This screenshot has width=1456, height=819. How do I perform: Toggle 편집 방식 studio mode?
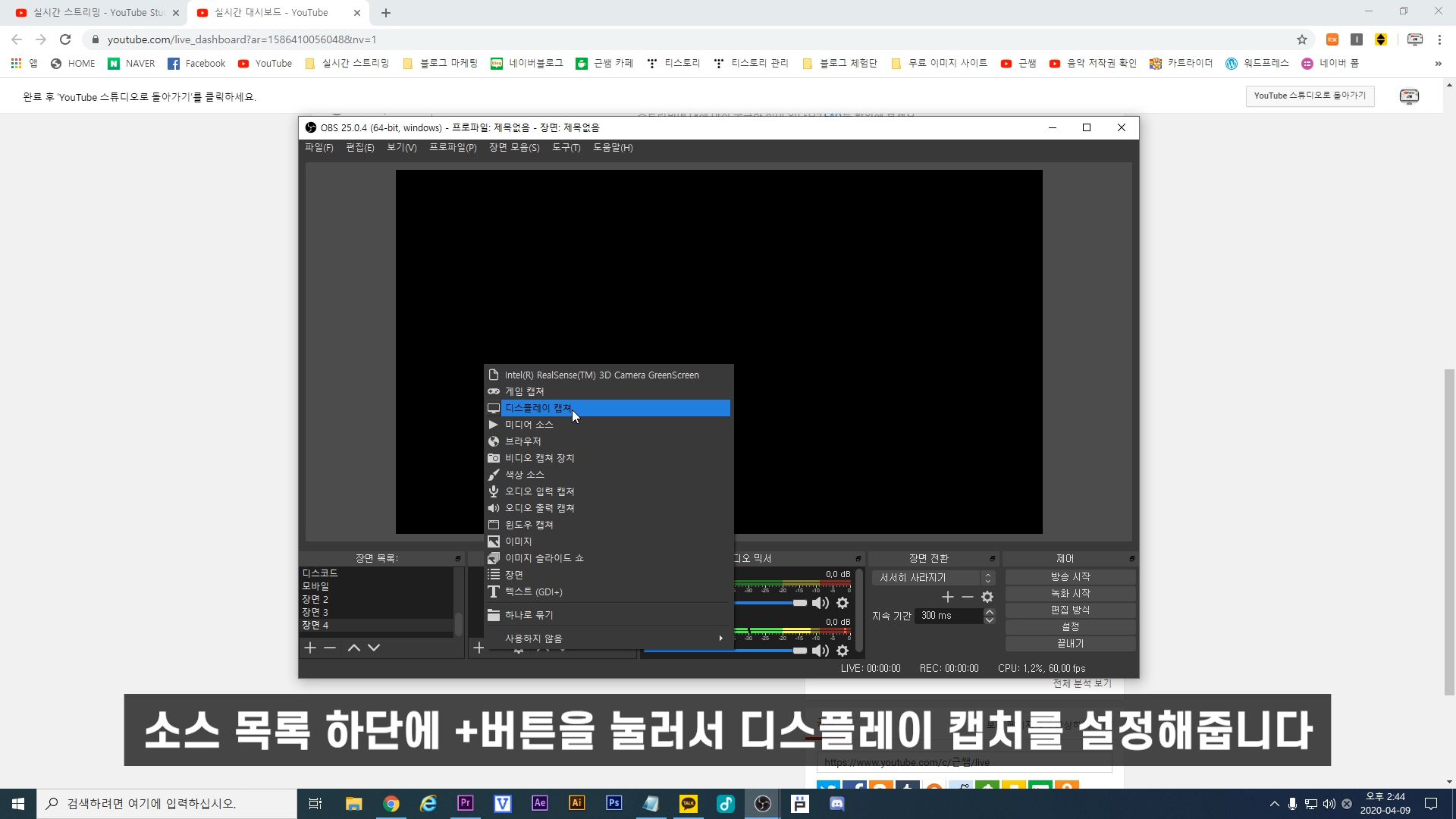(1070, 610)
